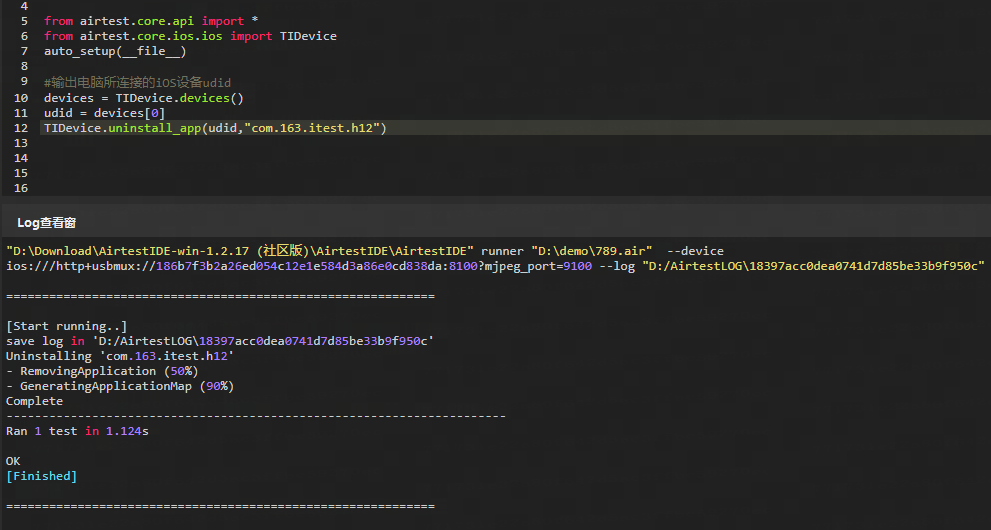The width and height of the screenshot is (991, 530).
Task: Place cursor on the auto_setup(__file__) line
Action: [x=115, y=51]
